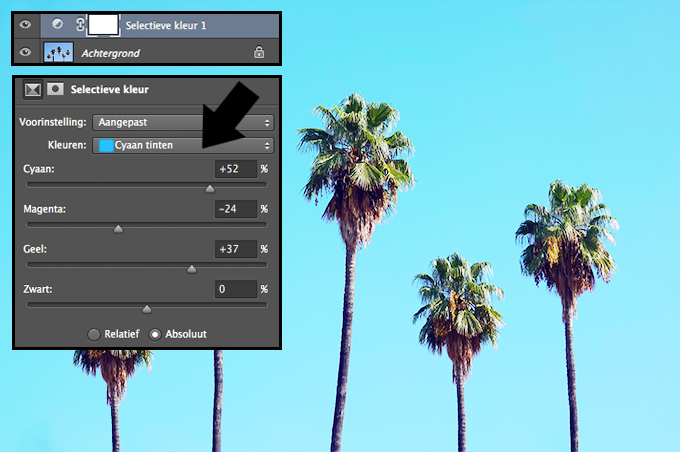Click the Geel slider label
680x452 pixels.
(x=35, y=249)
